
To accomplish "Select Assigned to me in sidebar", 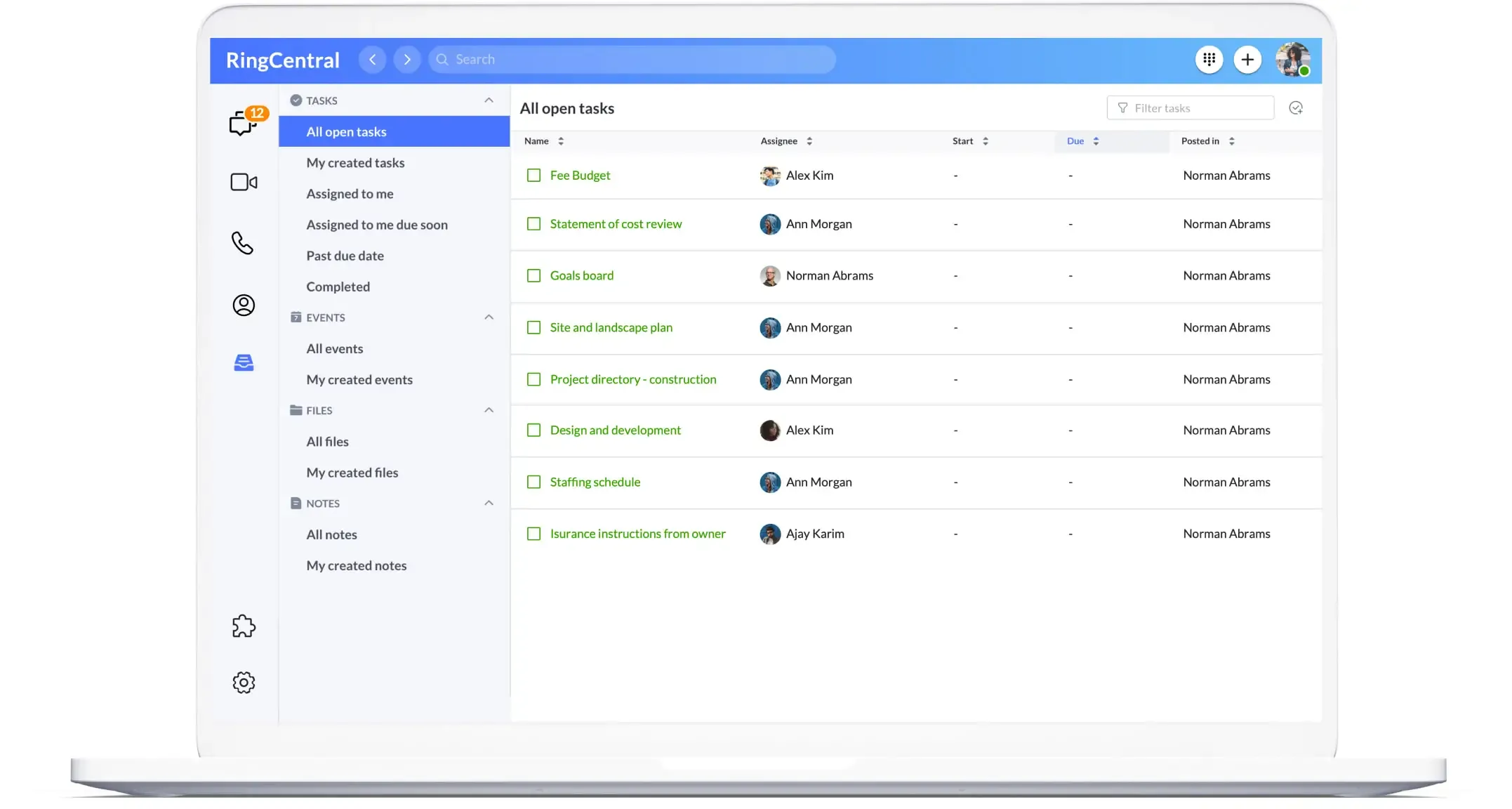I will point(350,194).
